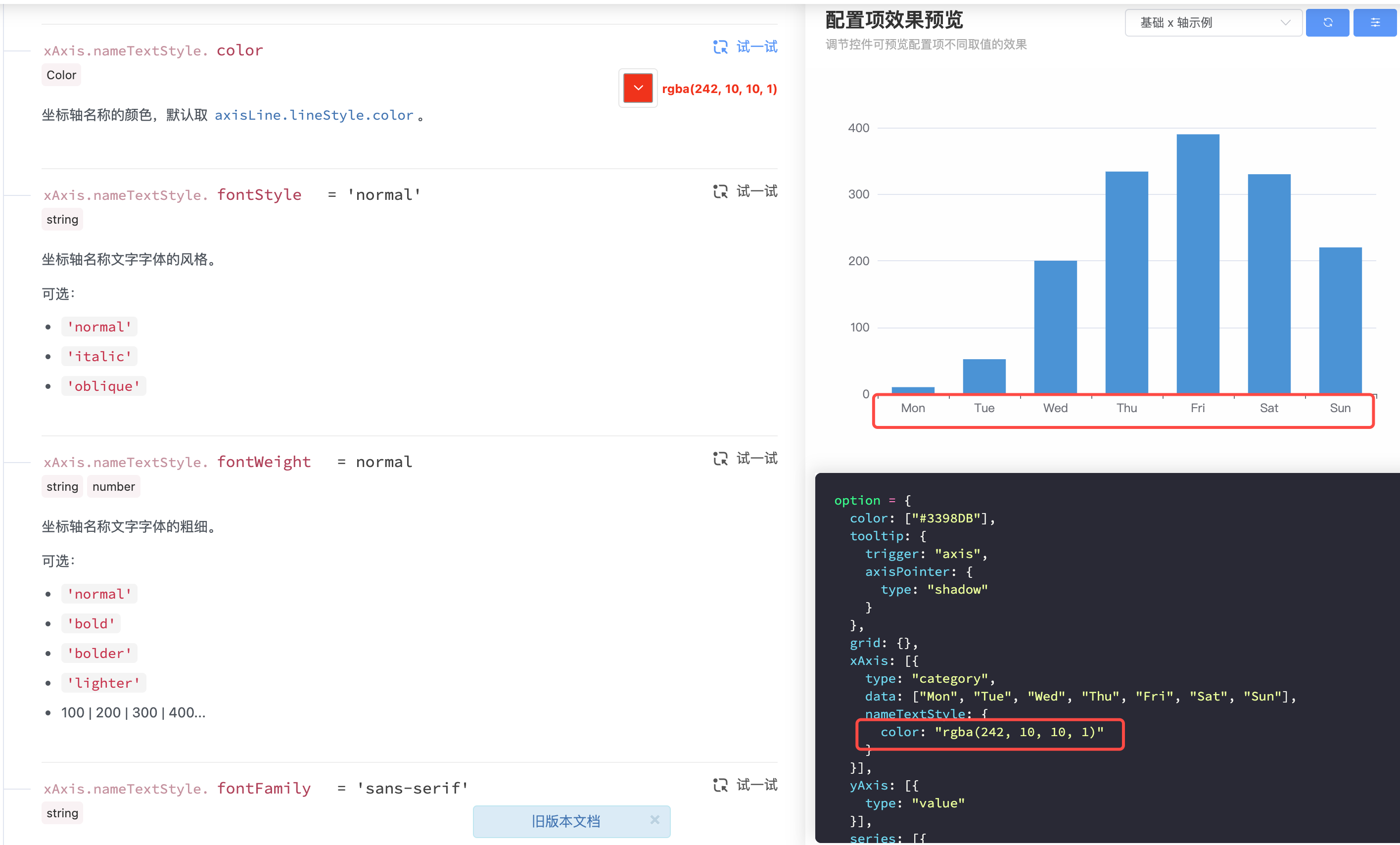
Task: Click the 'italic' option code chip
Action: click(99, 356)
